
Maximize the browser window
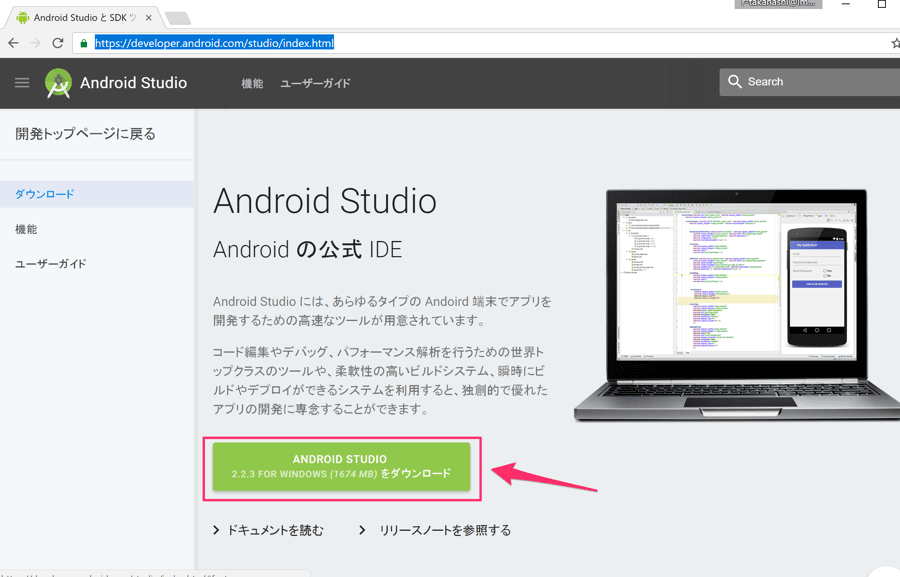(x=882, y=4)
